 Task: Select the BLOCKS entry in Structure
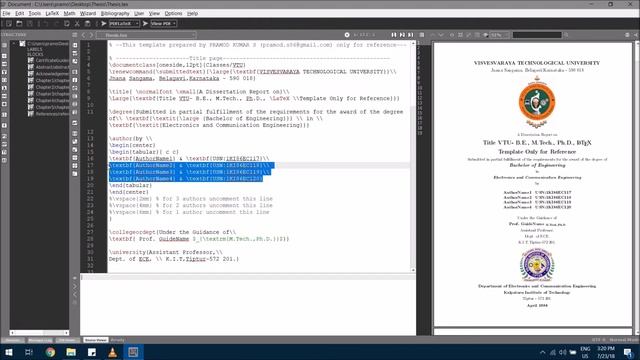point(35,54)
